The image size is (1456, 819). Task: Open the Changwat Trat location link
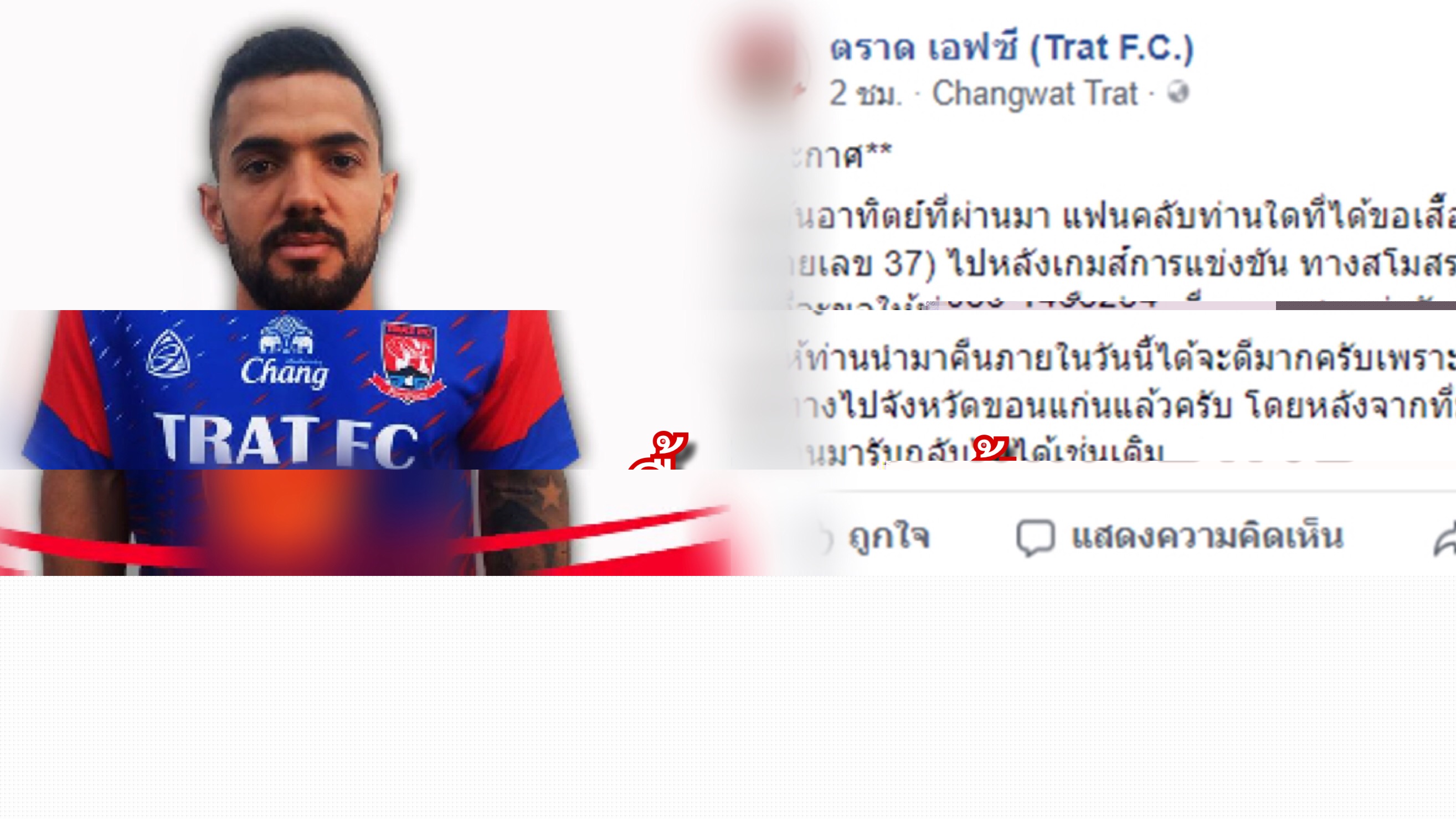pos(1035,93)
